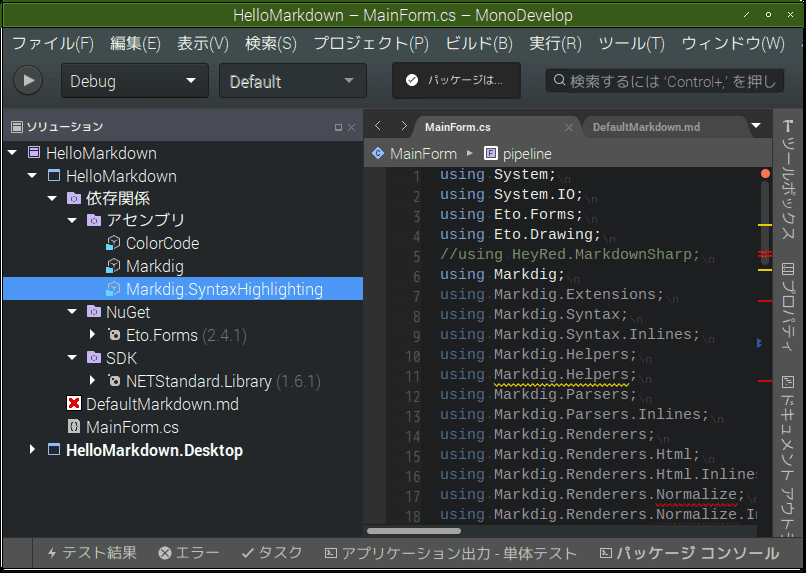Collapse the HelloMarkdown solution node
The width and height of the screenshot is (806, 573).
(x=13, y=153)
